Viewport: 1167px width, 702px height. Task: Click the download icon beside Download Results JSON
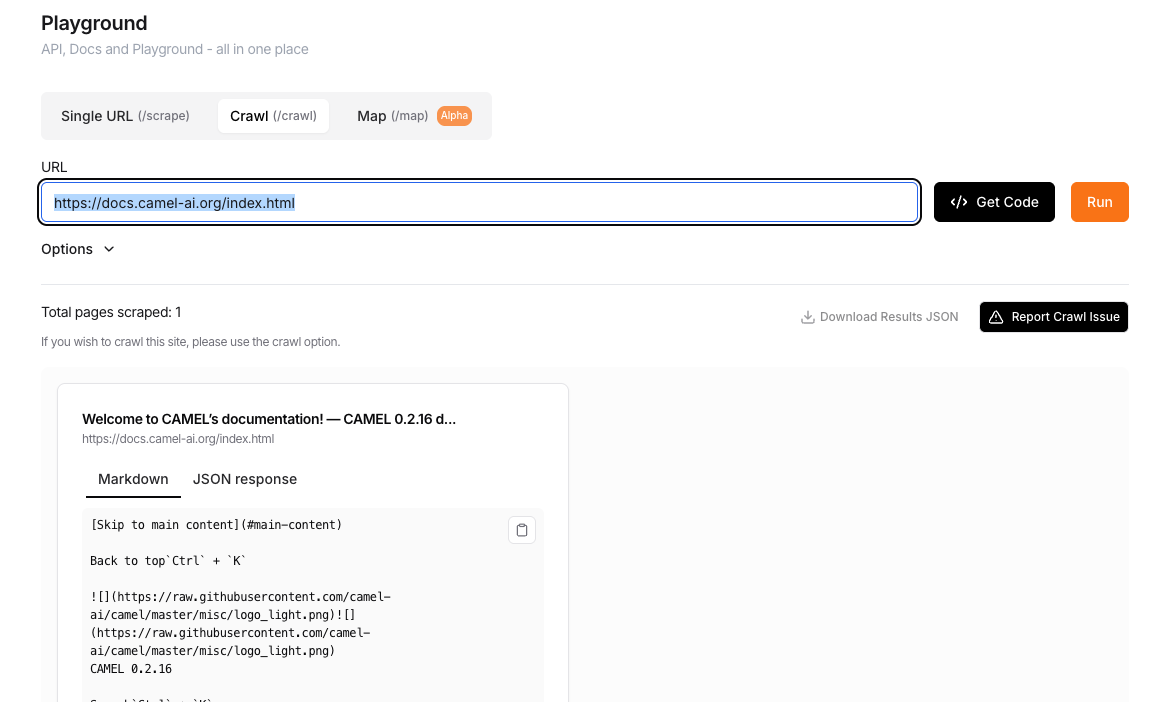click(808, 317)
